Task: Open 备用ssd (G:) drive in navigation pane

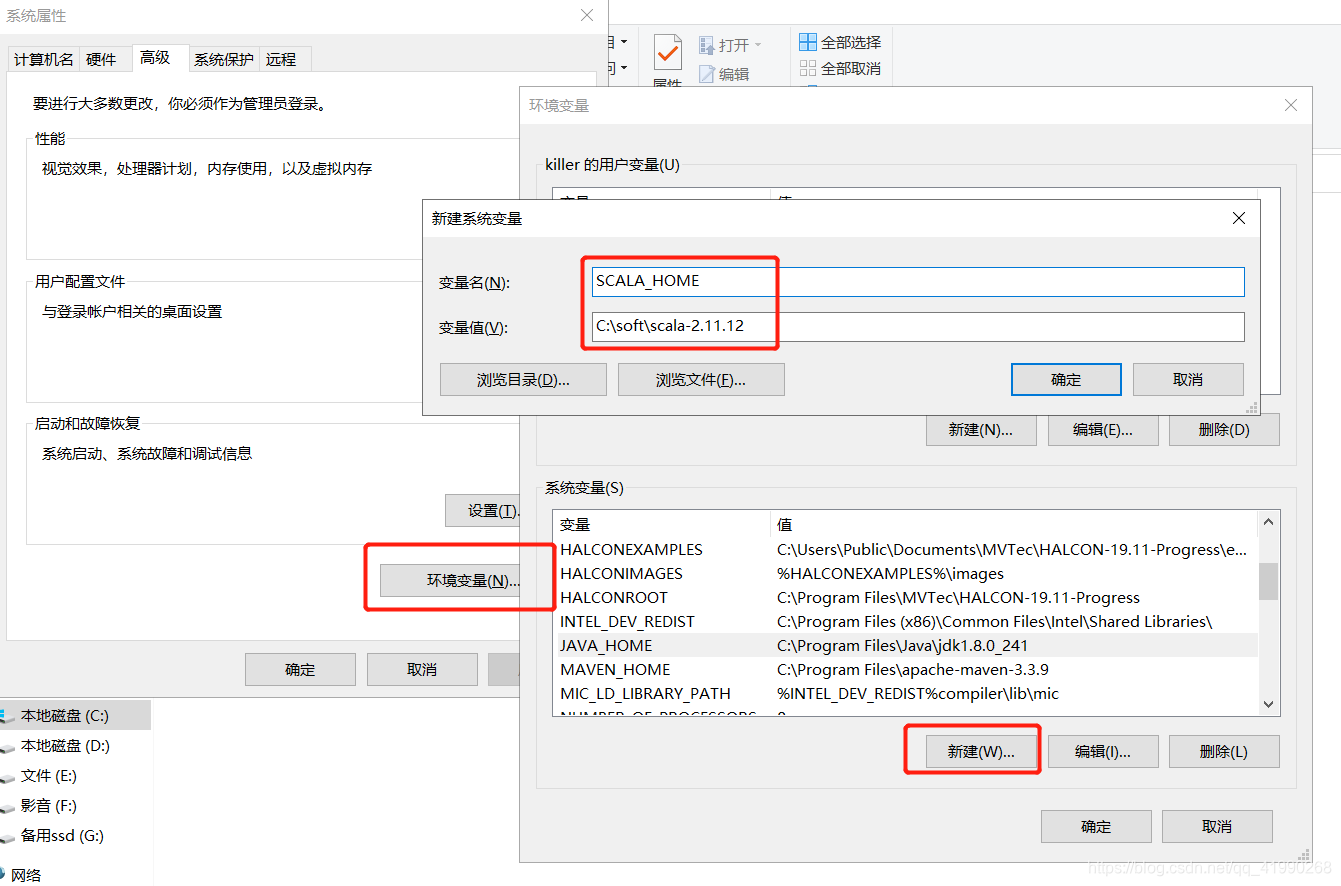Action: 62,836
